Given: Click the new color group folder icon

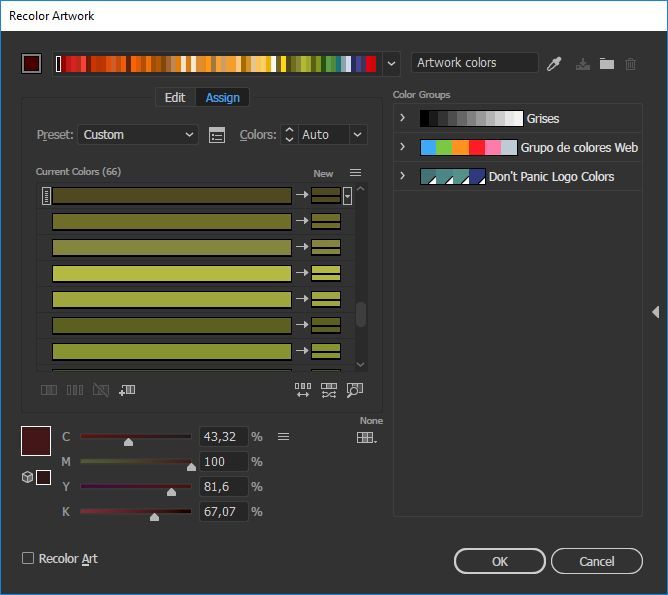Looking at the screenshot, I should point(607,64).
